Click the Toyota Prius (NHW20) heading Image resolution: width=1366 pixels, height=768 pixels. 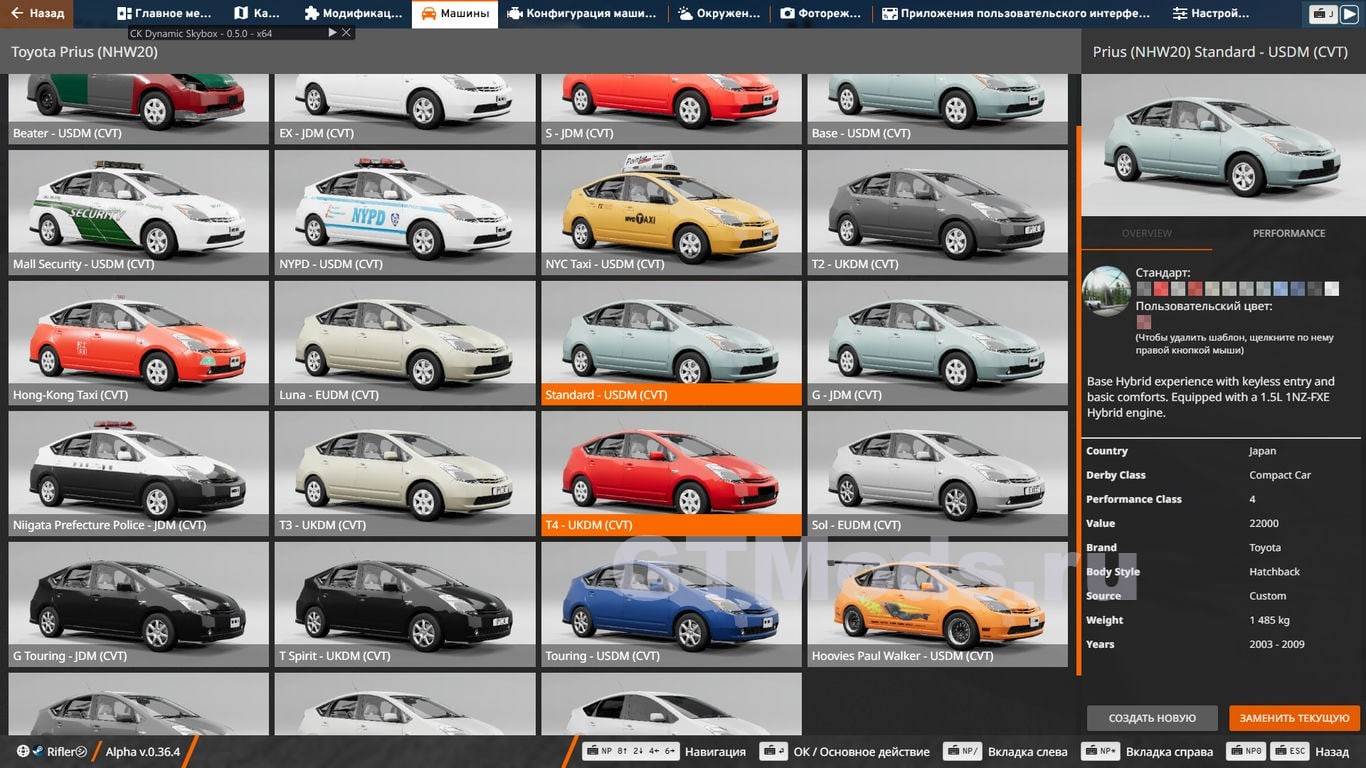click(x=84, y=52)
